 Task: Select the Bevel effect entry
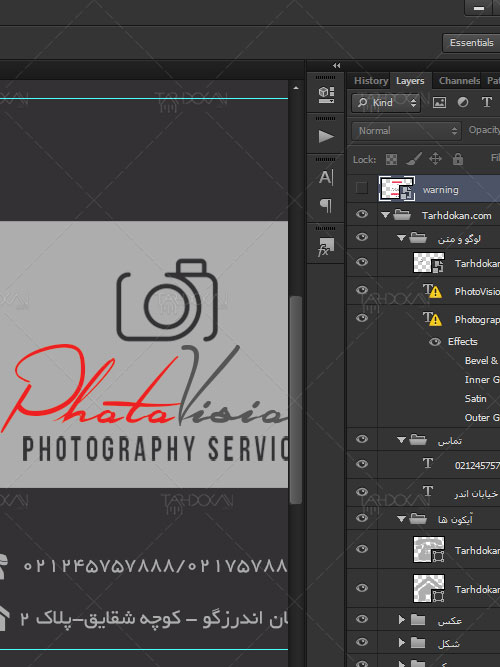(x=481, y=361)
